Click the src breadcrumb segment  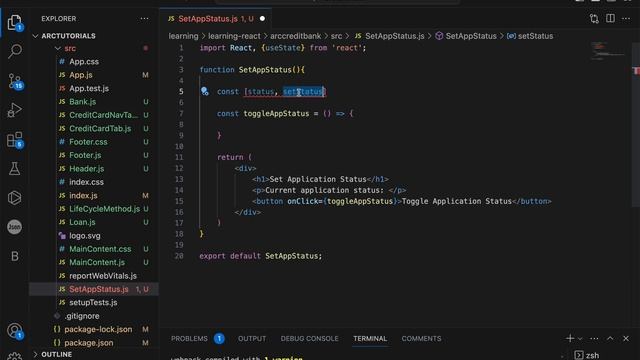[x=336, y=36]
